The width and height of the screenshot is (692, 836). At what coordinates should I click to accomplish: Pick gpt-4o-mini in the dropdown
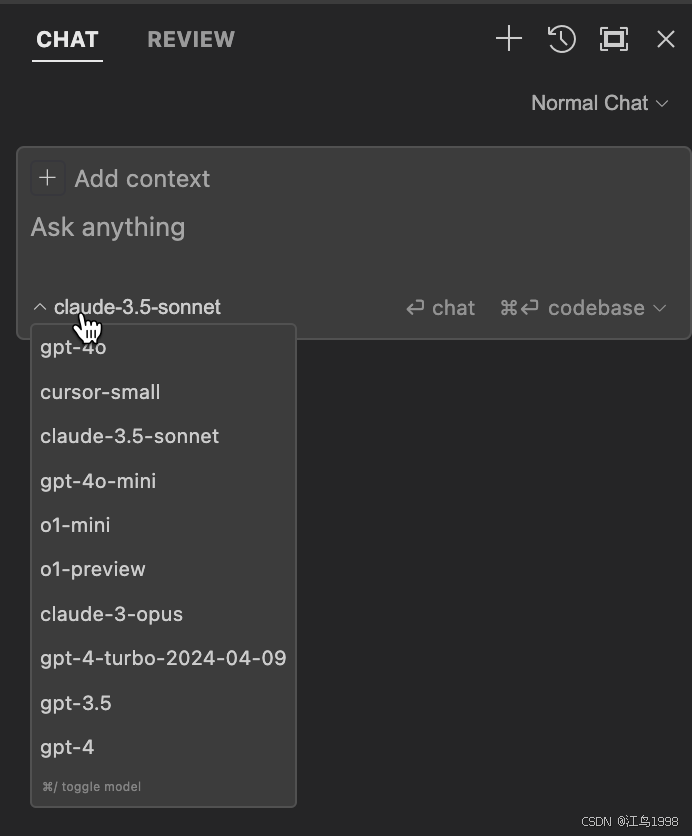[x=163, y=481]
